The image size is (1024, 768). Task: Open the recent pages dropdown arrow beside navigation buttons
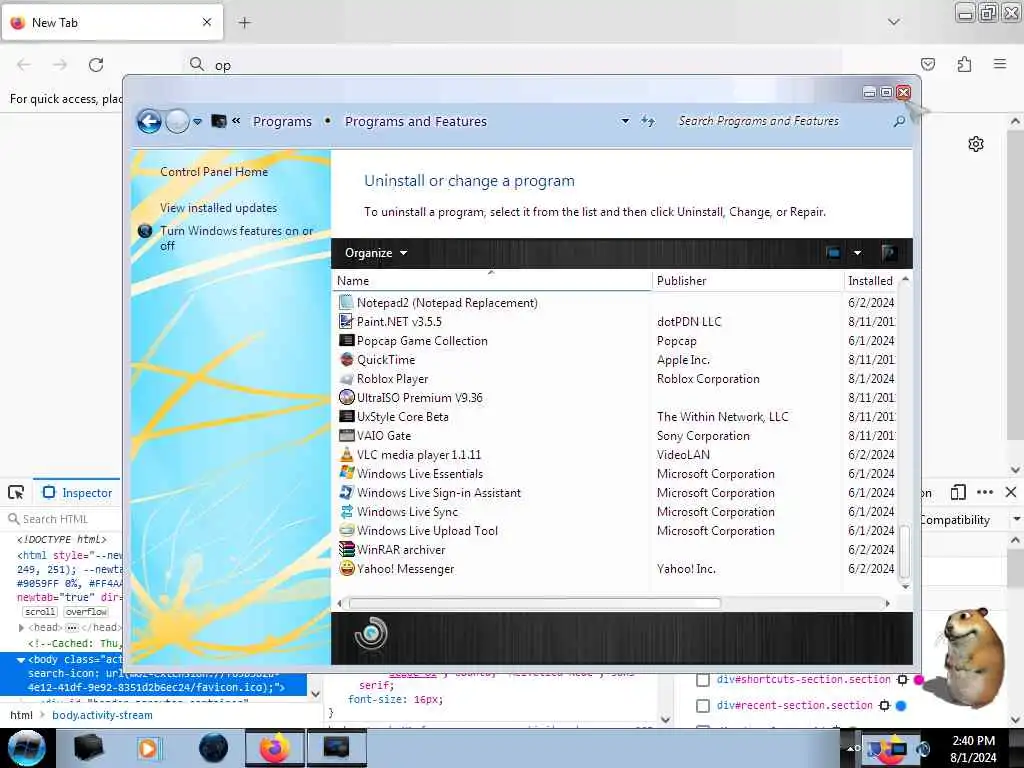[197, 121]
